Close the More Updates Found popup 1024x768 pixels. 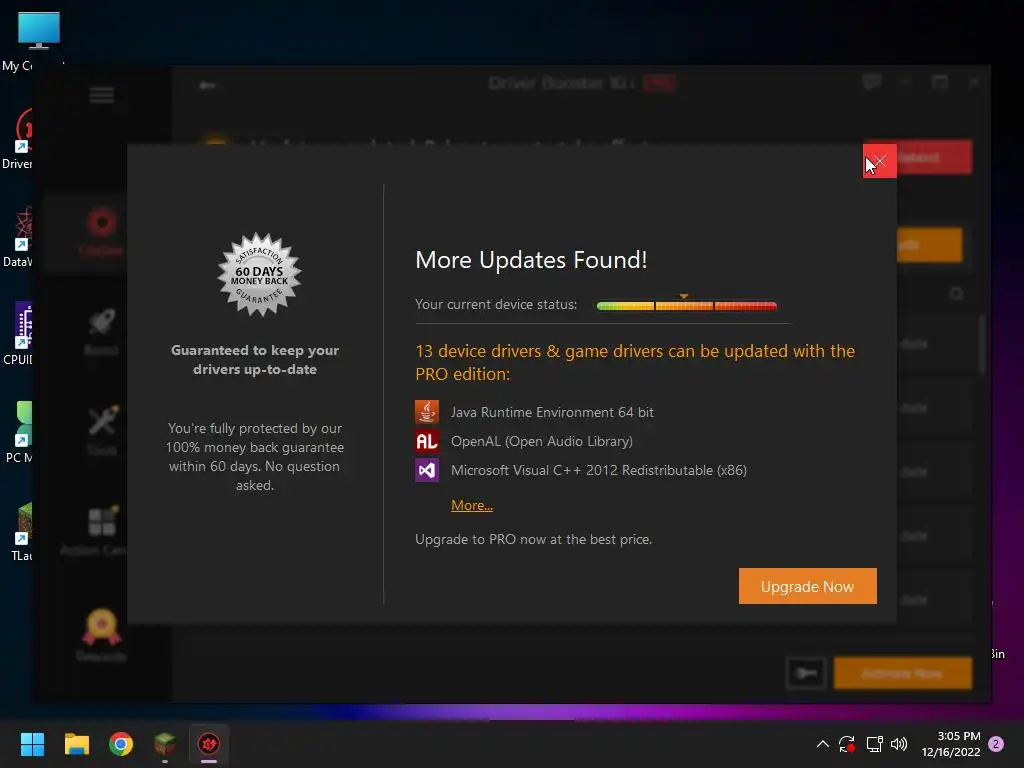879,161
